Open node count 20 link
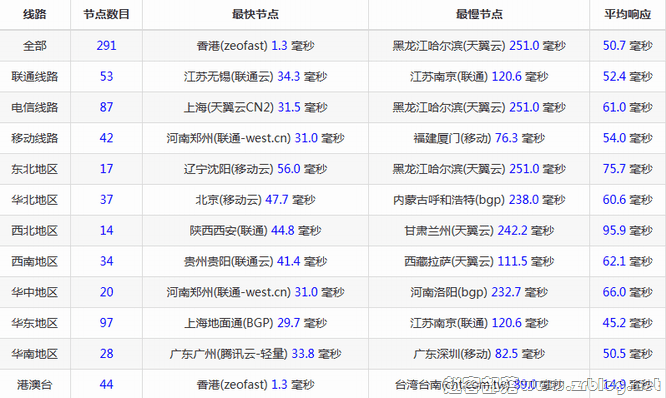666x398 pixels. coord(106,292)
